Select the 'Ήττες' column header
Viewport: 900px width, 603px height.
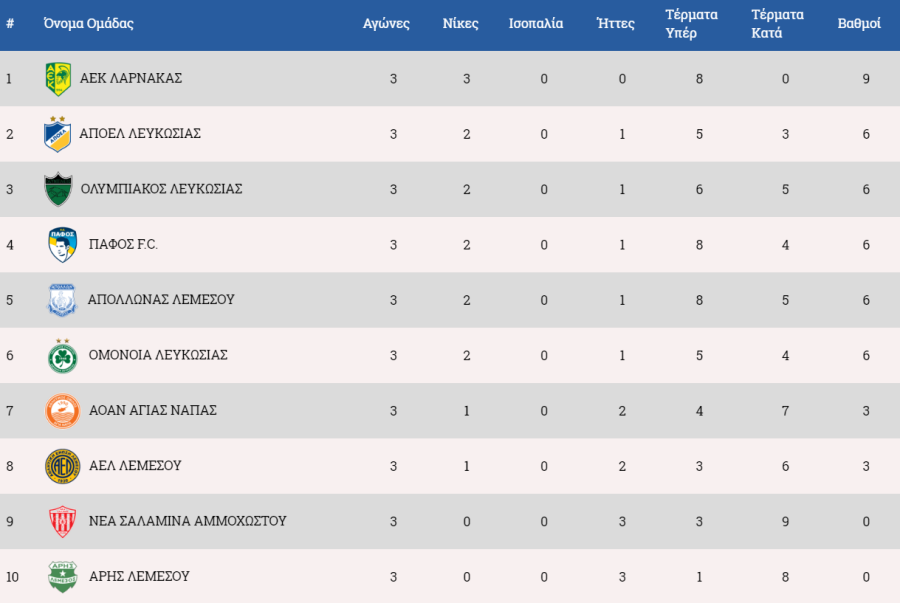[616, 24]
